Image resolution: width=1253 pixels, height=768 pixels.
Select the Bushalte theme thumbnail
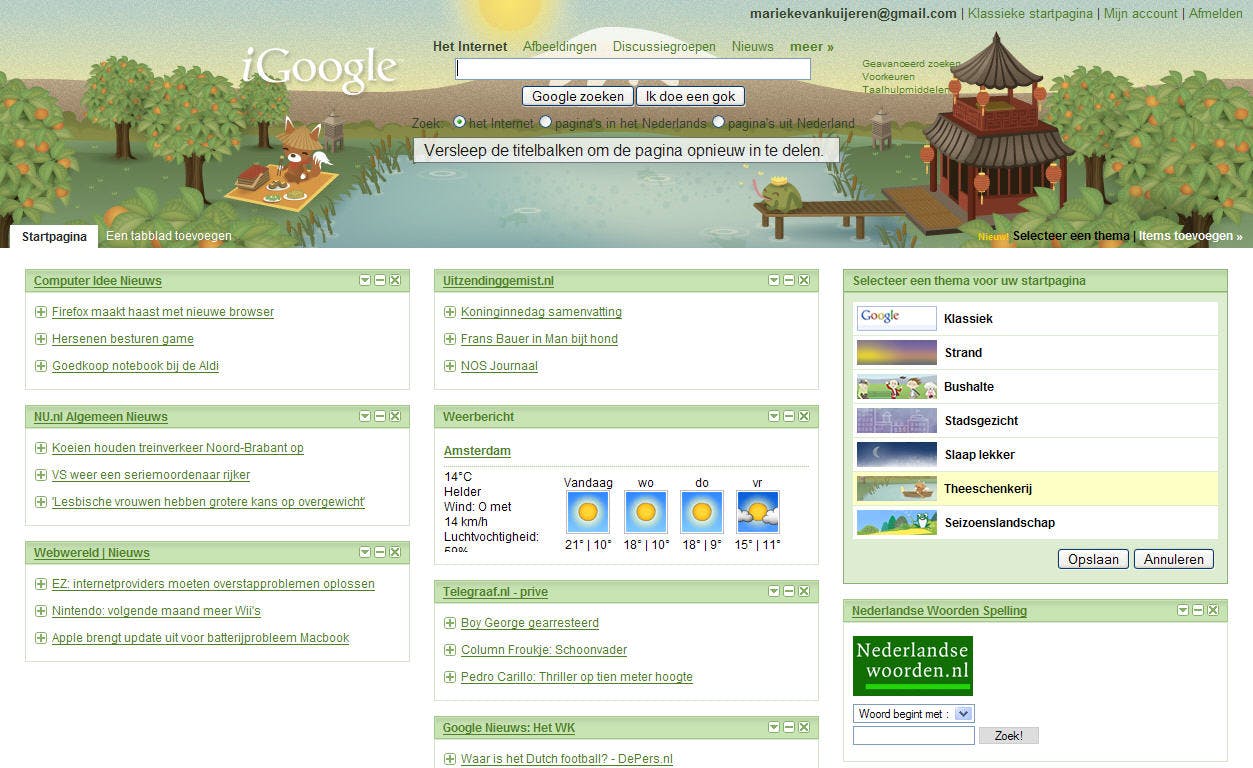click(897, 386)
